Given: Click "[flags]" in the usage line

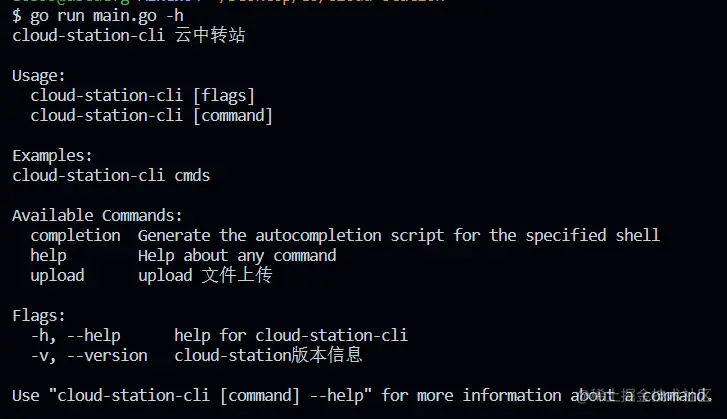Looking at the screenshot, I should pyautogui.click(x=224, y=95).
